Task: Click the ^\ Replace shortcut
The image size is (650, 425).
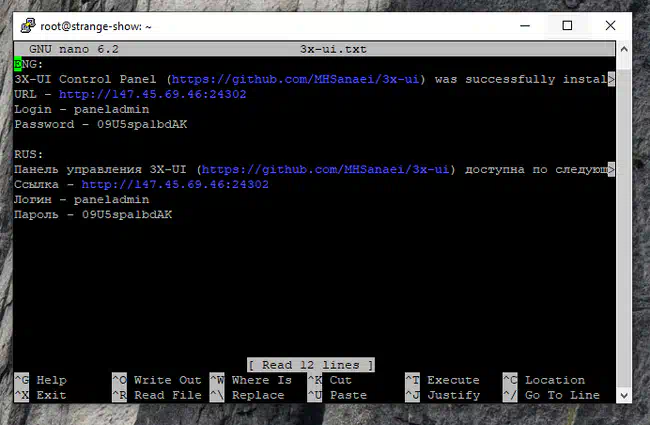Action: tap(247, 395)
